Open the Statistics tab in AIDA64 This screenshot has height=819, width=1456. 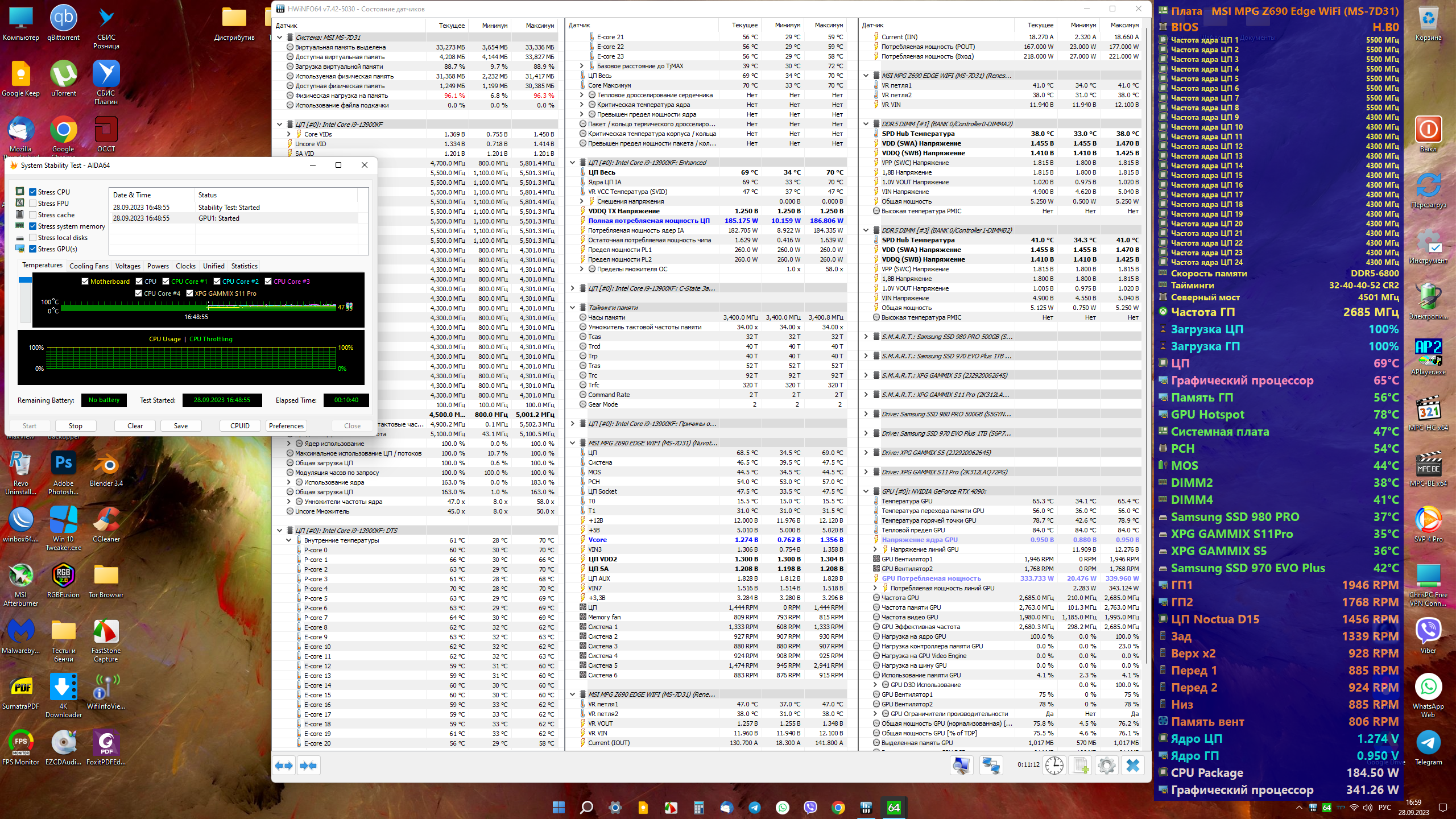tap(244, 266)
